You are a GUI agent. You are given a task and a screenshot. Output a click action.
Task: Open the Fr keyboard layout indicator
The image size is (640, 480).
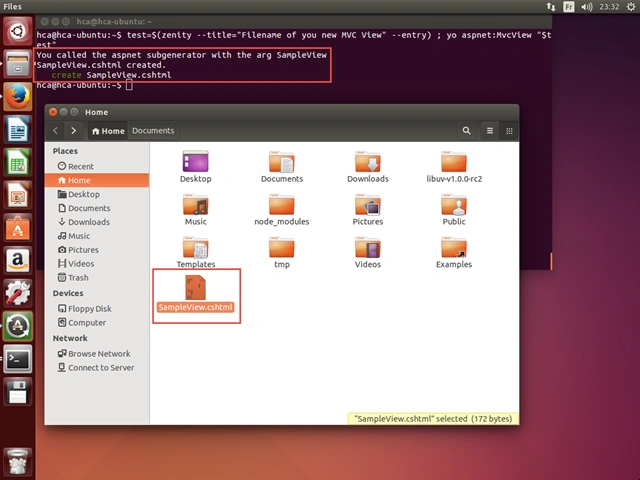[x=569, y=7]
